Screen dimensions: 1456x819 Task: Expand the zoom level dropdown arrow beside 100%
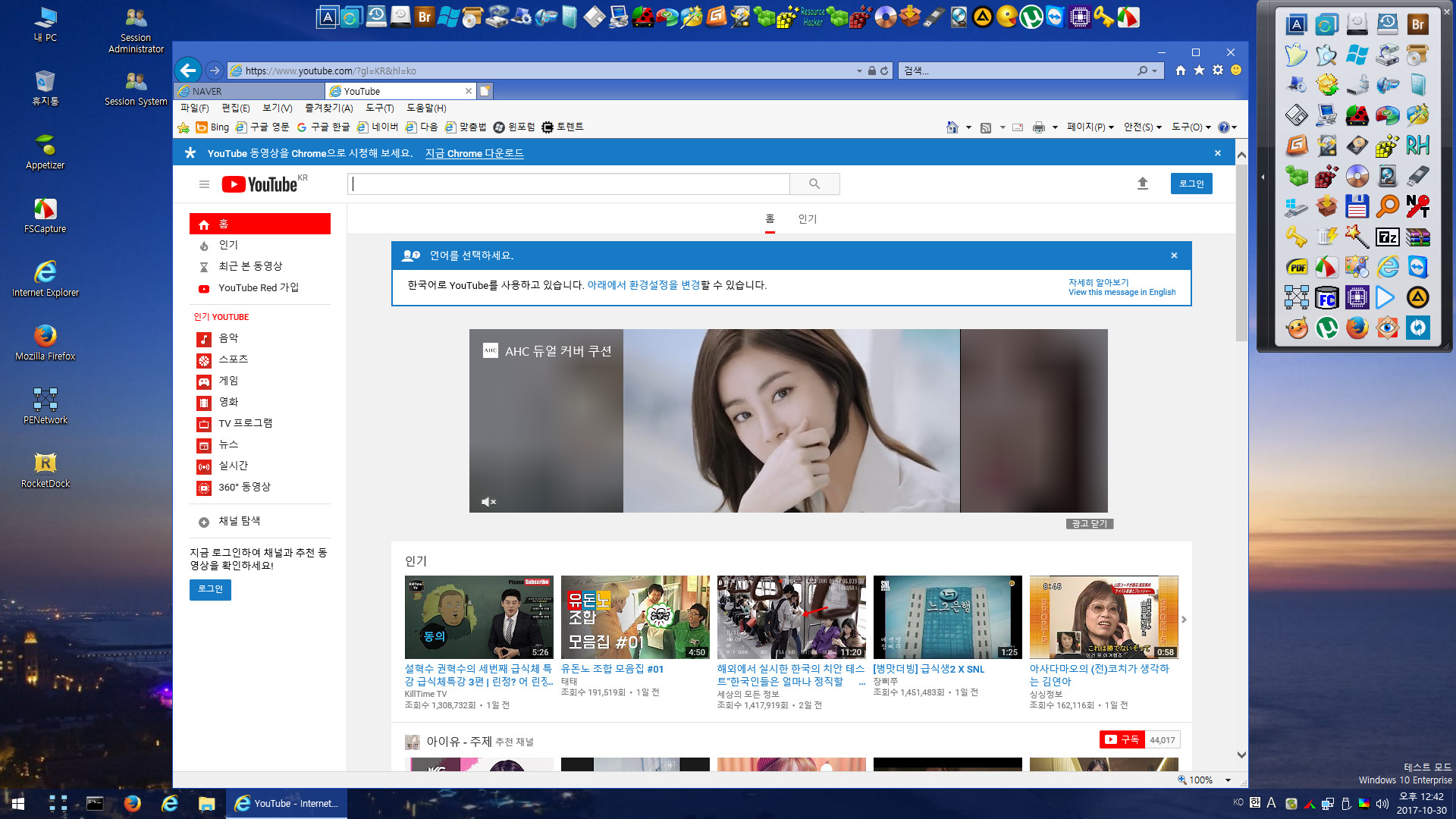[1228, 780]
